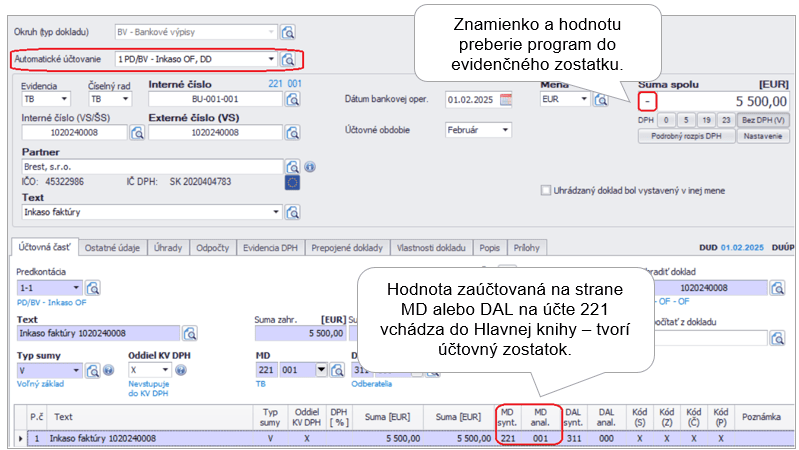Click the Podrobný rozpis DPH button
This screenshot has height=450, width=799.
pyautogui.click(x=685, y=136)
